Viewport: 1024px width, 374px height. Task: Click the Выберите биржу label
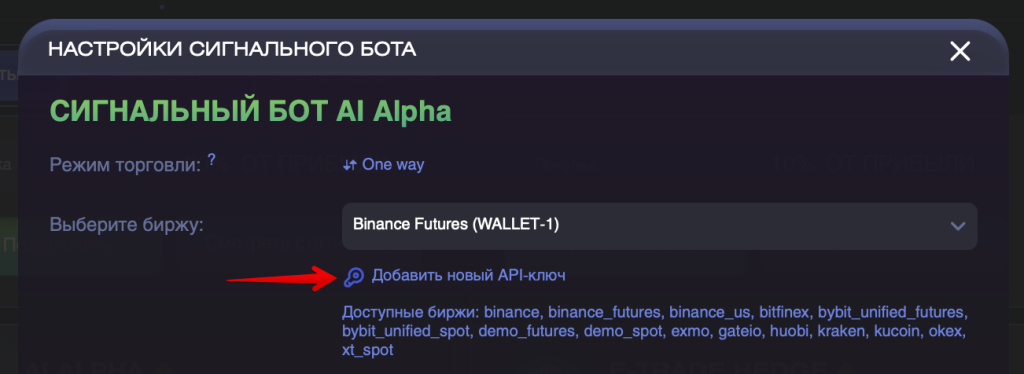click(x=127, y=226)
